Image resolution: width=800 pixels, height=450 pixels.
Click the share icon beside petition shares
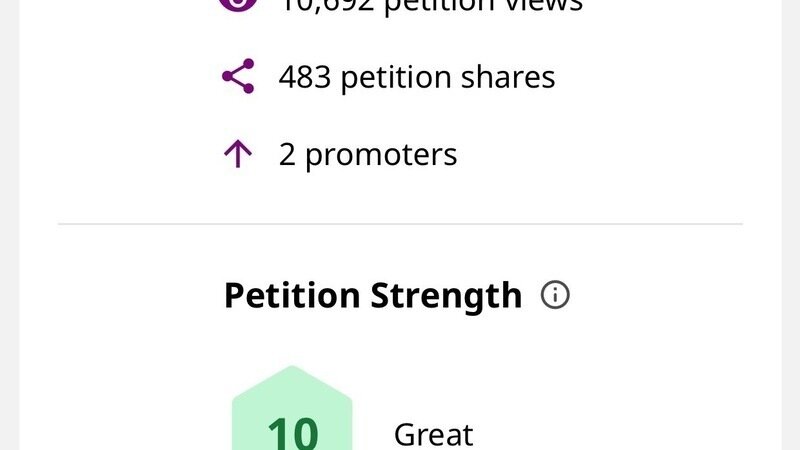(238, 77)
